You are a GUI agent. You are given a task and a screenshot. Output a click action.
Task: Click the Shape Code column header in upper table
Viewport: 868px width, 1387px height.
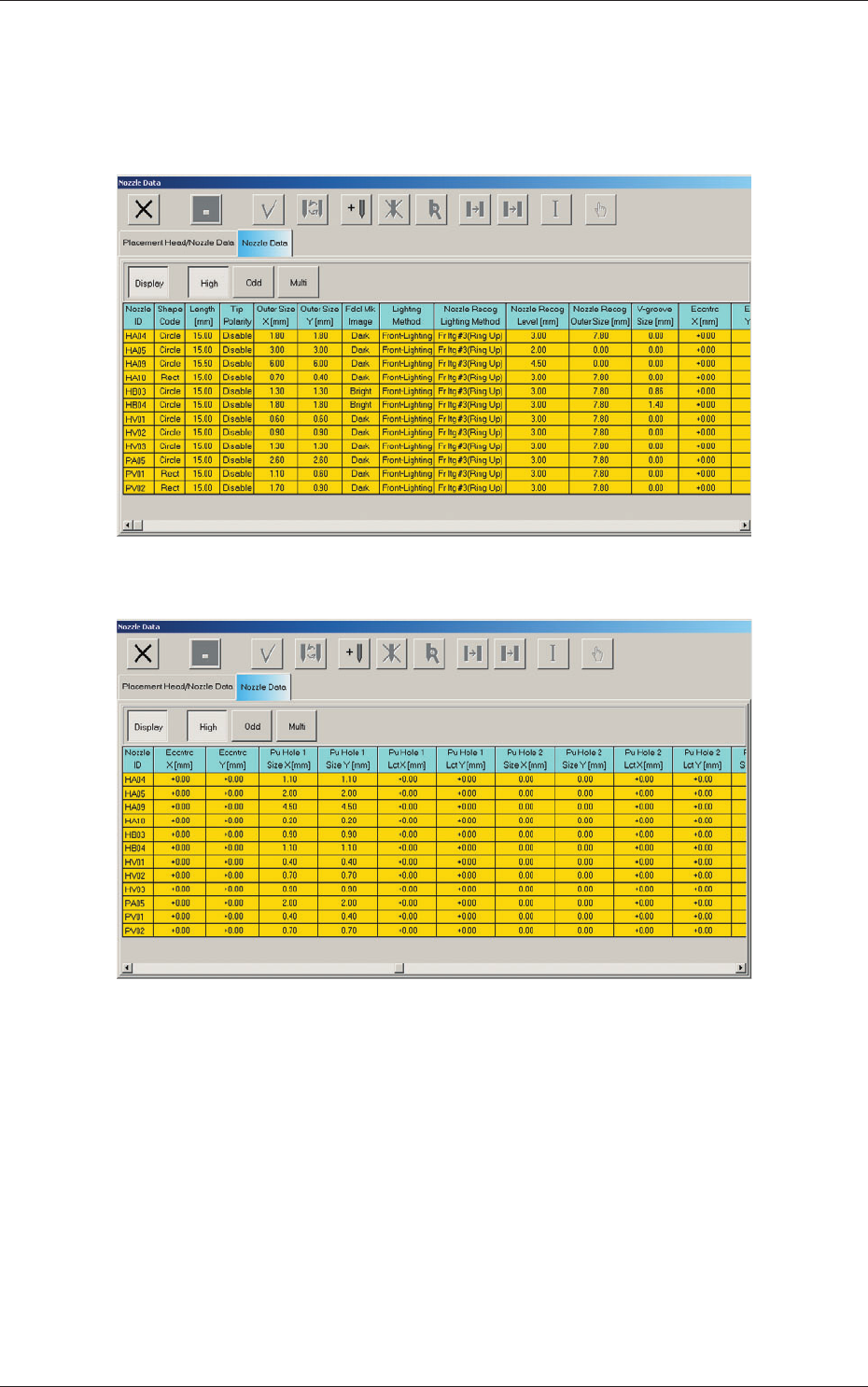pyautogui.click(x=170, y=315)
